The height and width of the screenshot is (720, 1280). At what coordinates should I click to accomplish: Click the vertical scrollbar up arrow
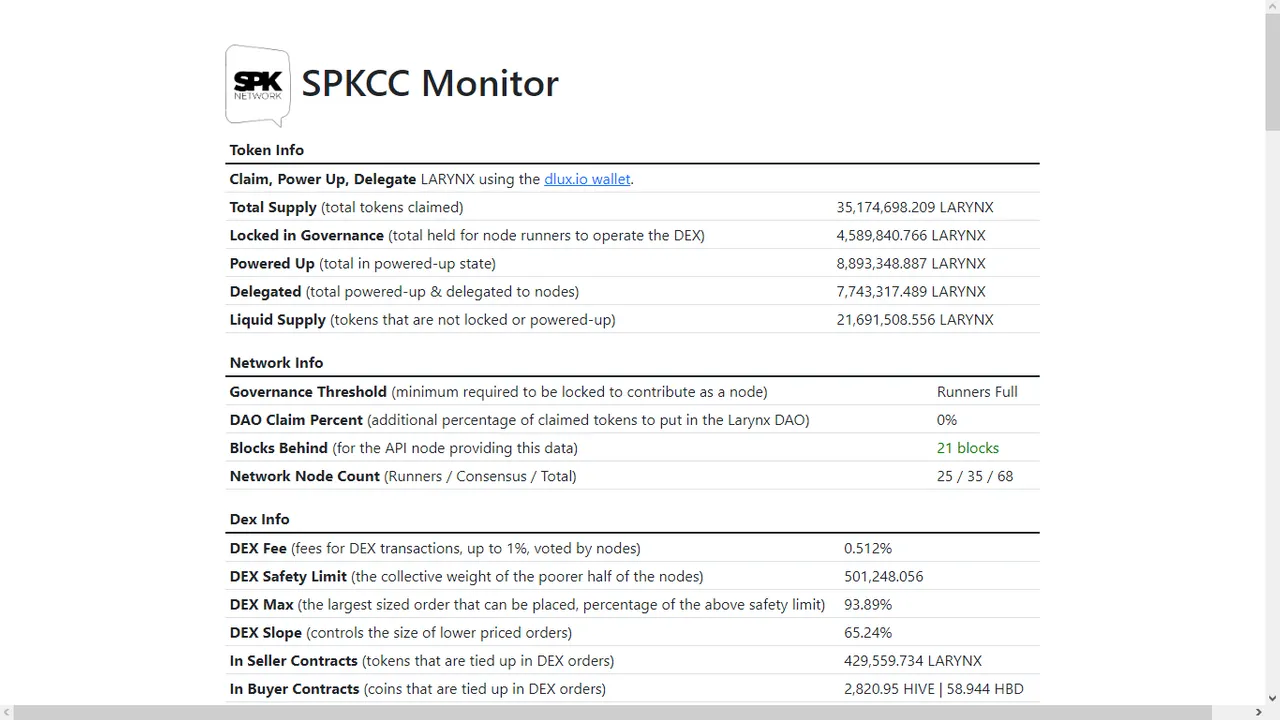click(x=1272, y=8)
